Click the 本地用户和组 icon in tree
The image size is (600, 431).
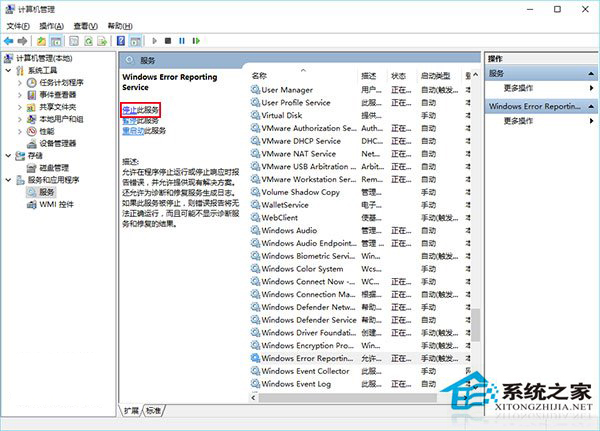pyautogui.click(x=32, y=119)
